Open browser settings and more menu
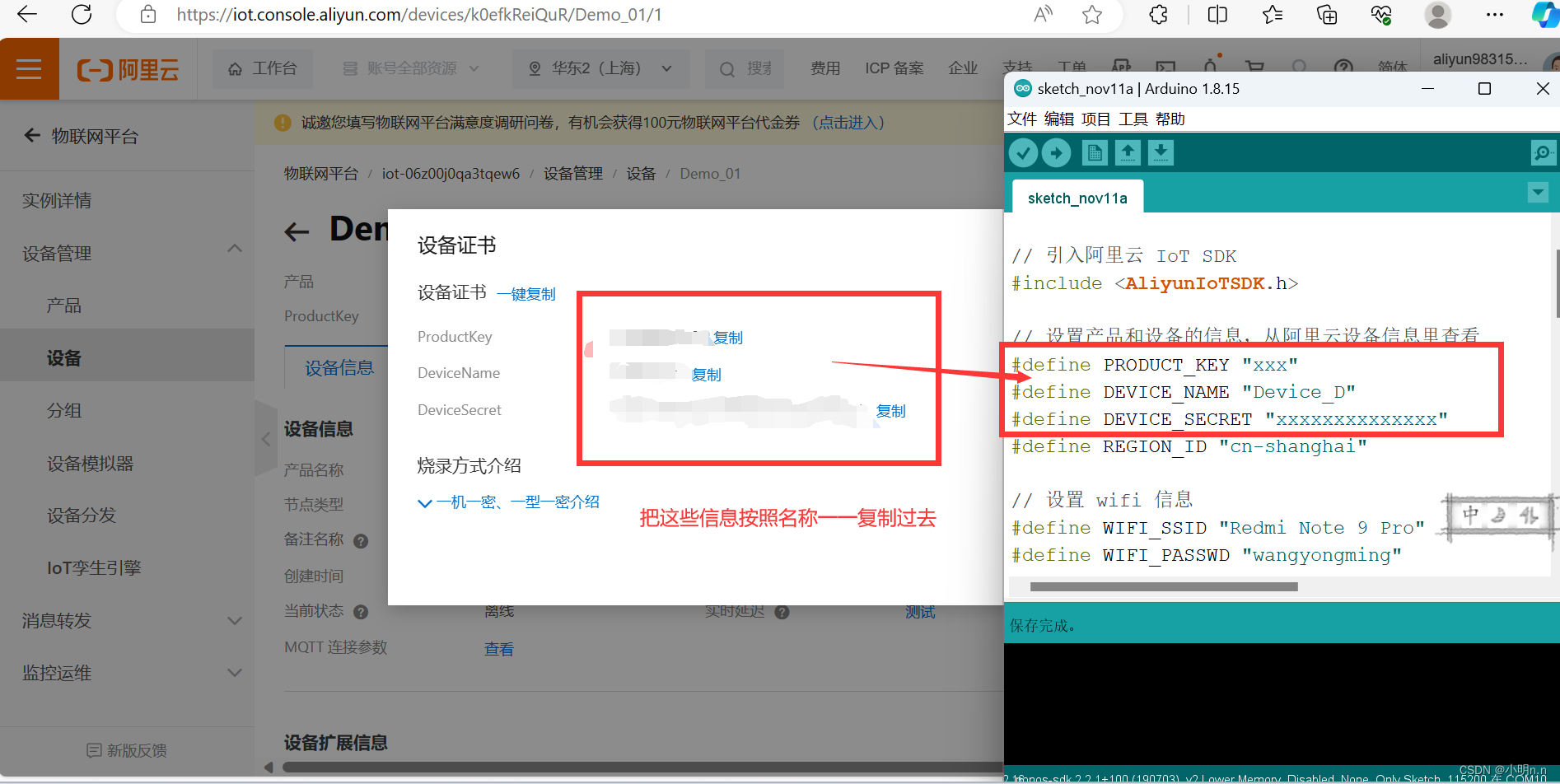This screenshot has height=784, width=1560. pyautogui.click(x=1495, y=14)
